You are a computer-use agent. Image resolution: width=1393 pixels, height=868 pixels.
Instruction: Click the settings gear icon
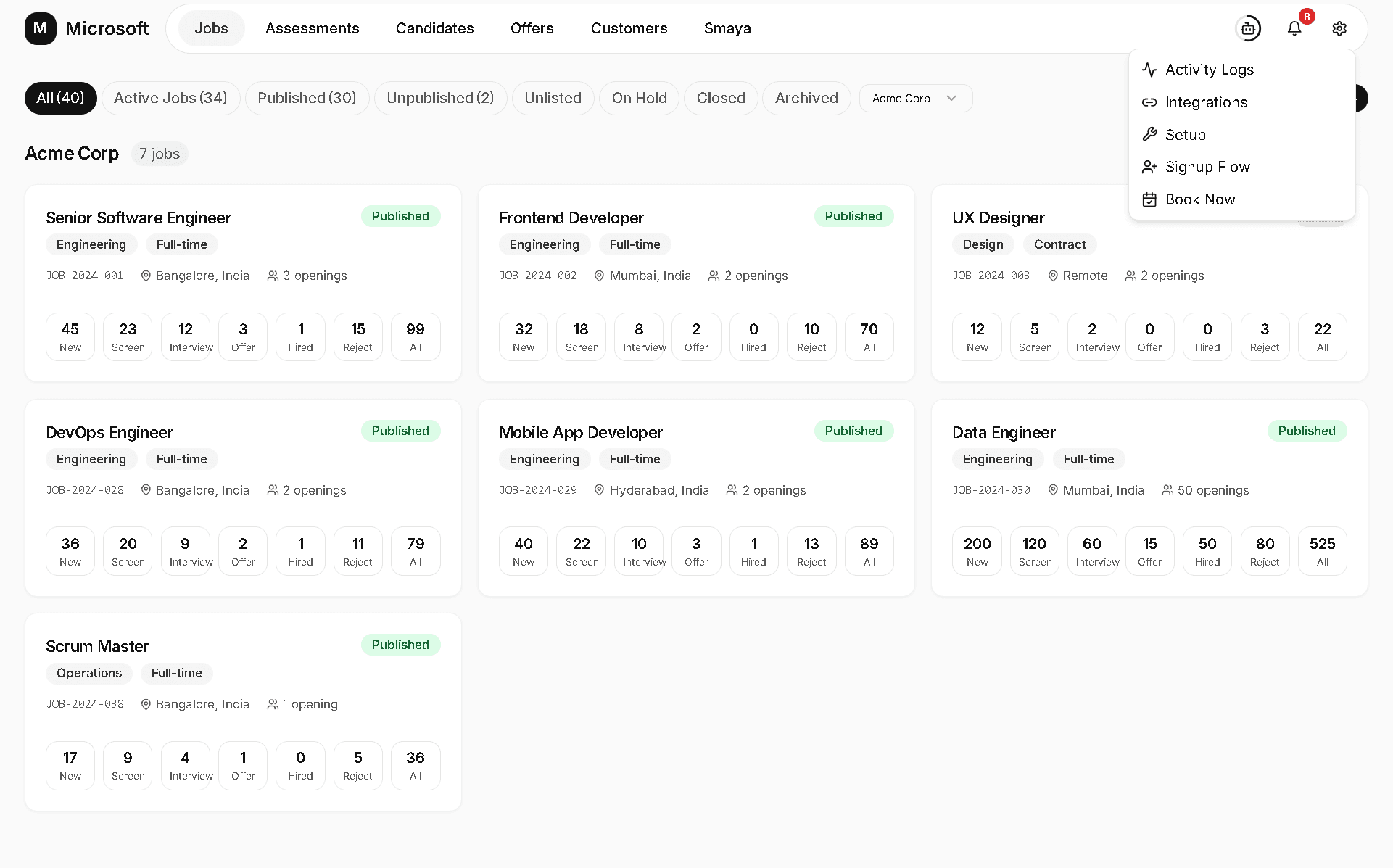[x=1339, y=28]
